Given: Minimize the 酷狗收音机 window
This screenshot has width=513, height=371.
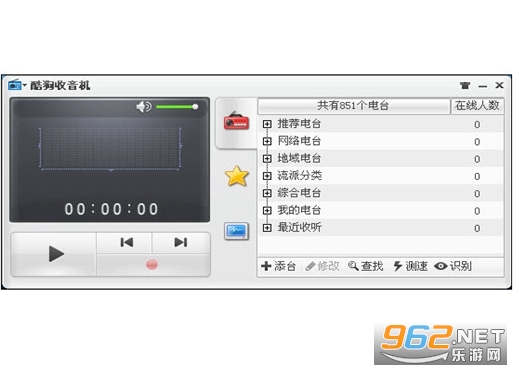Looking at the screenshot, I should [483, 86].
